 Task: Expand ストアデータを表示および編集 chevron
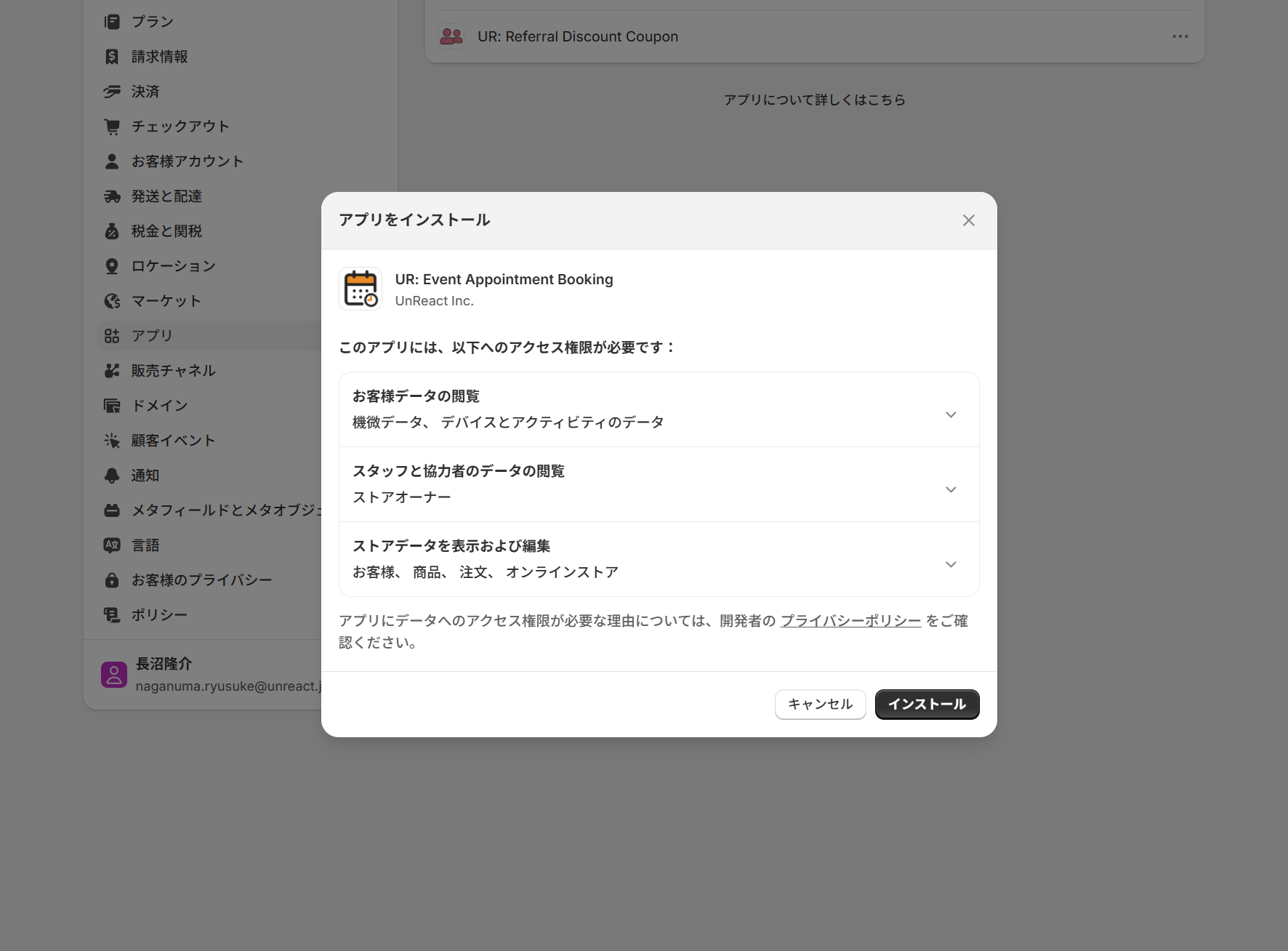(x=951, y=564)
